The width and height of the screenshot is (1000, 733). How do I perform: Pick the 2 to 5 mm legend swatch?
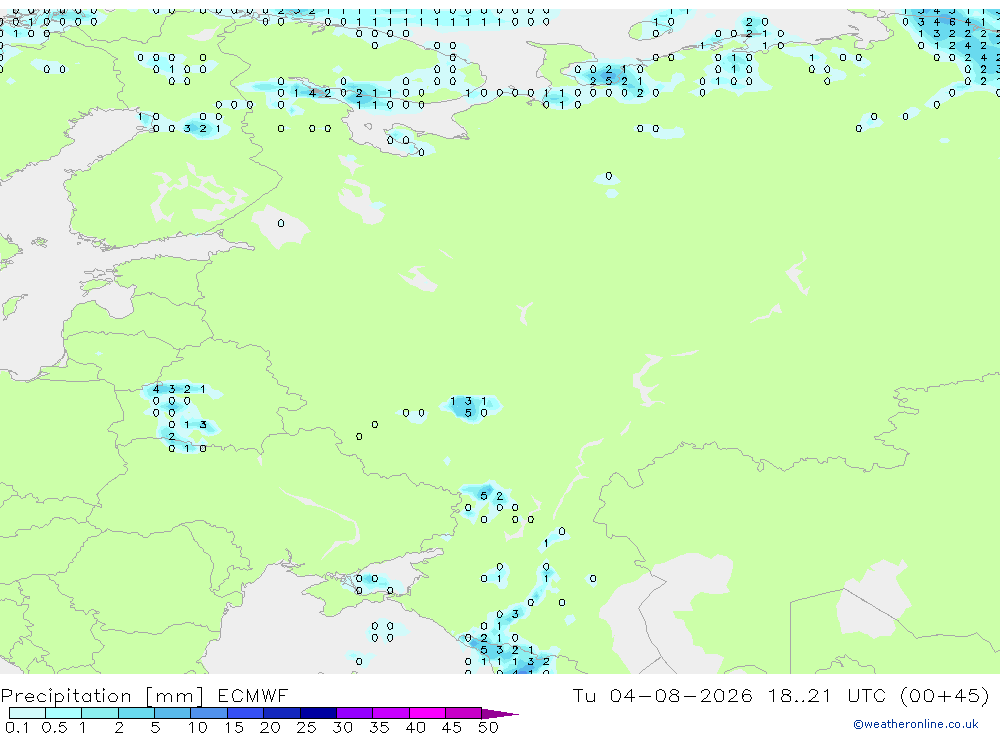(x=136, y=713)
